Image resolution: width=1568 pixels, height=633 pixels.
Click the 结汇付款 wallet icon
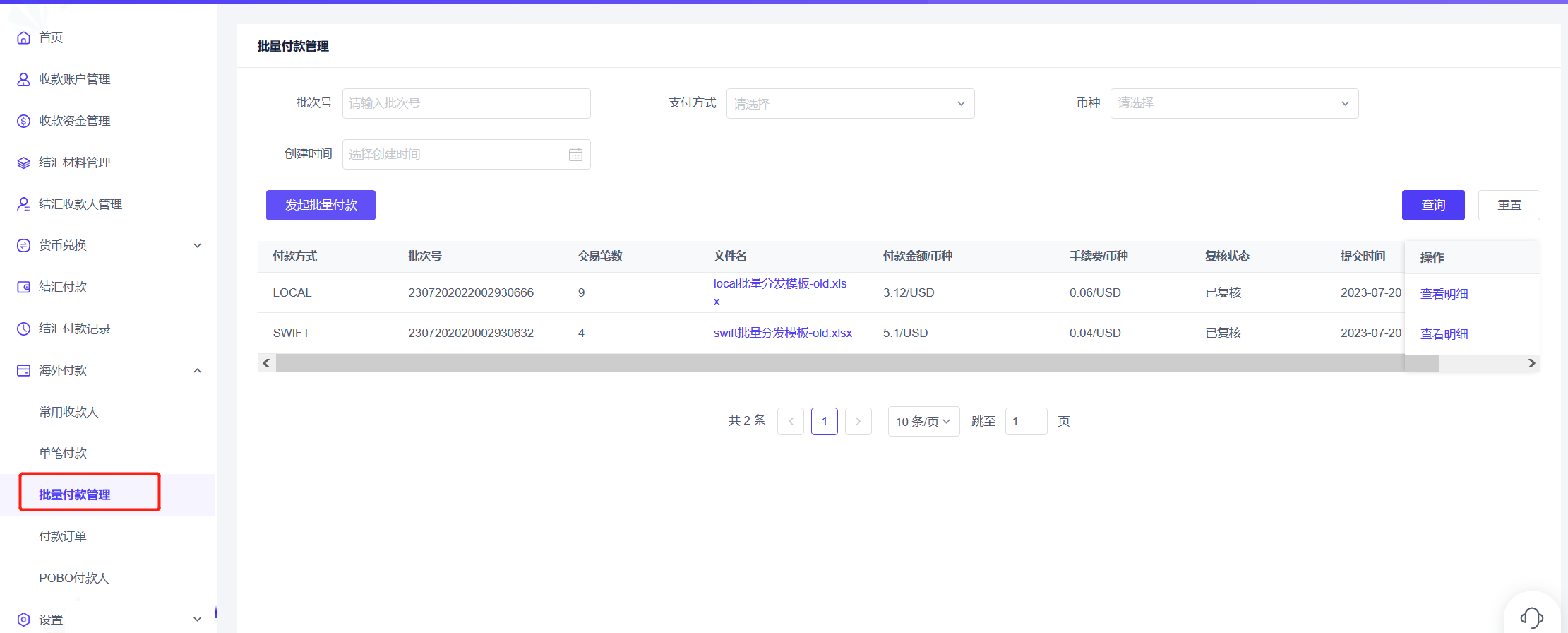tap(23, 287)
